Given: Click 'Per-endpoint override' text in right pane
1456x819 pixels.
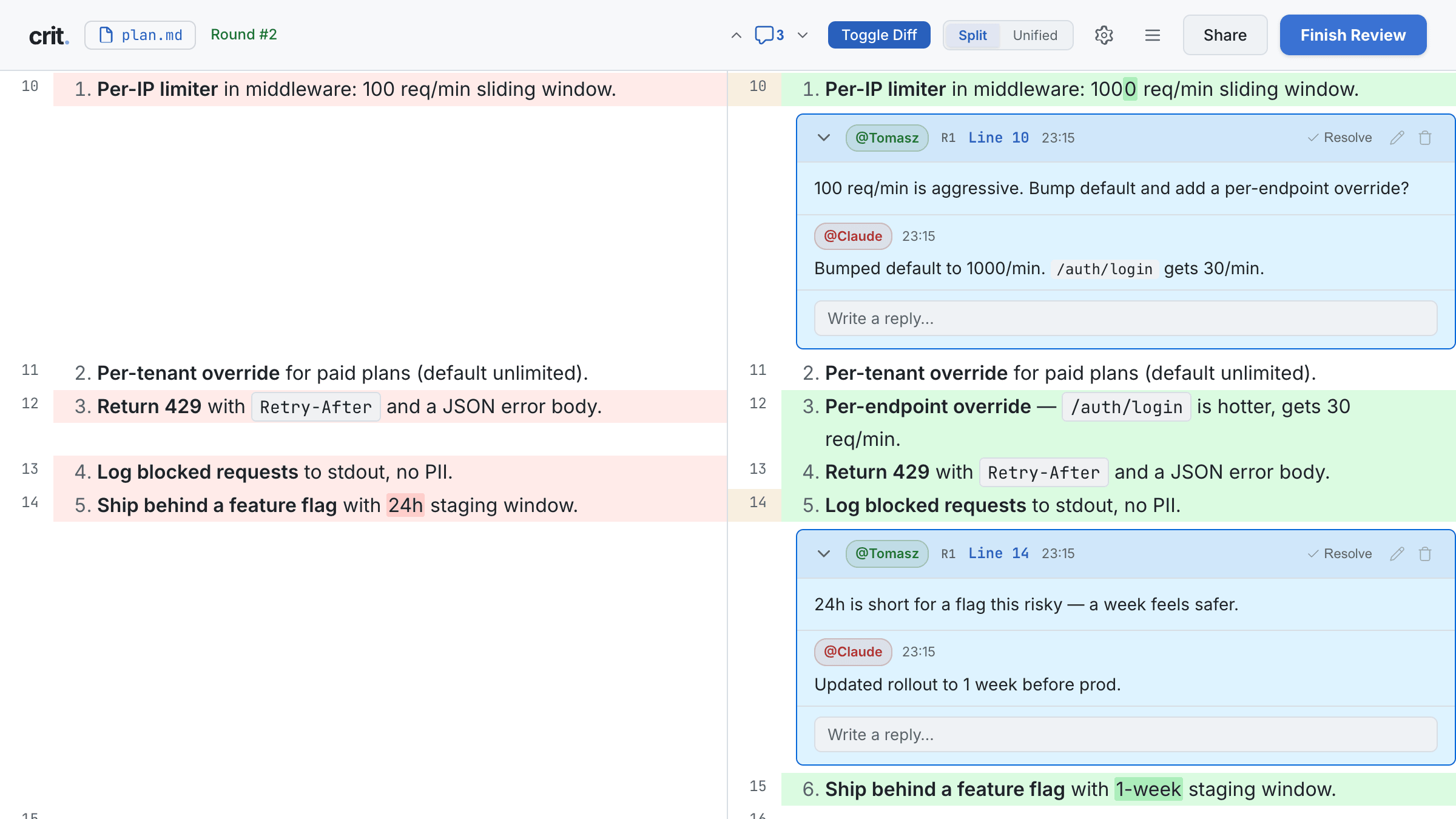Looking at the screenshot, I should [928, 406].
